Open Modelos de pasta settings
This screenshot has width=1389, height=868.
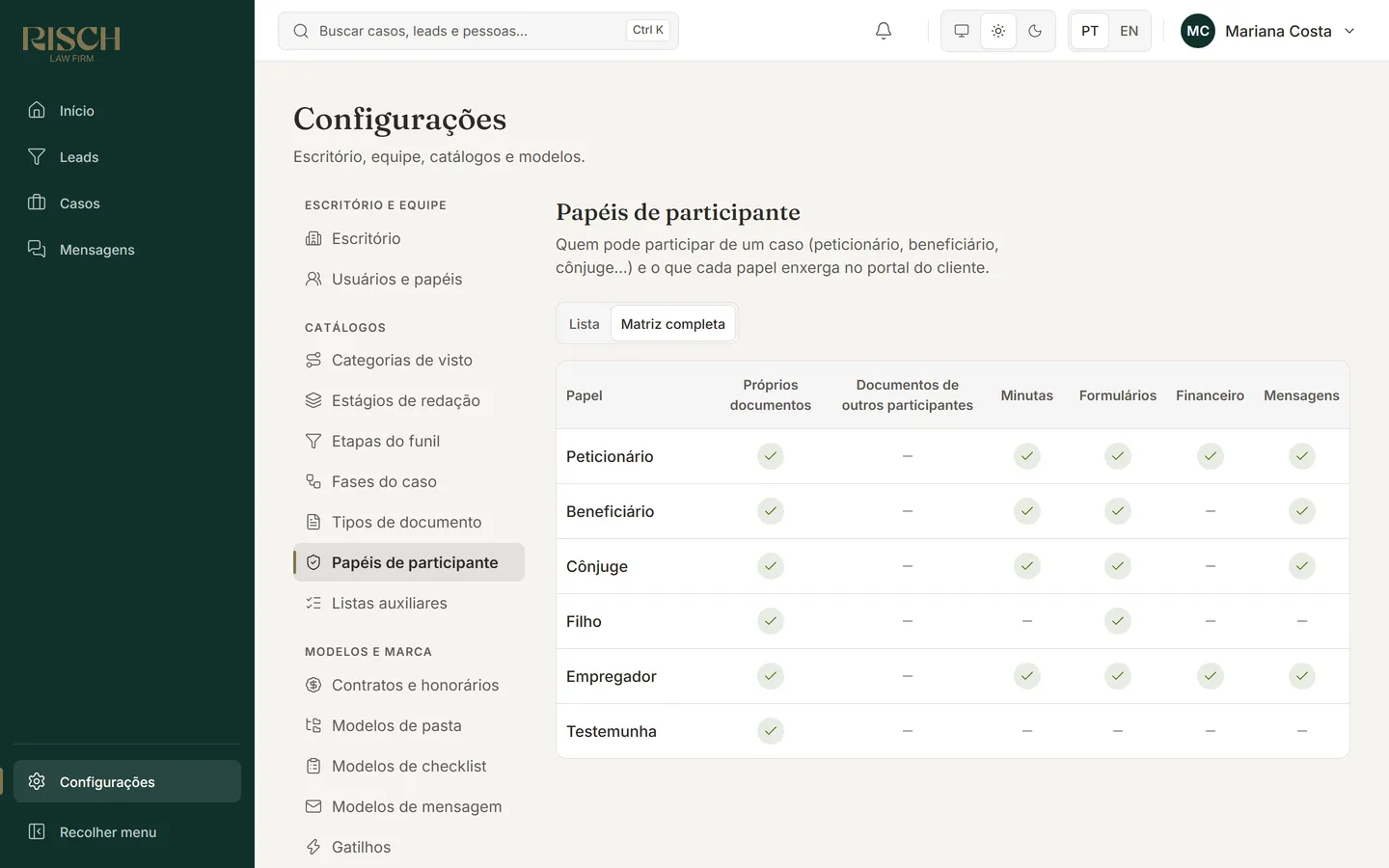(409, 725)
